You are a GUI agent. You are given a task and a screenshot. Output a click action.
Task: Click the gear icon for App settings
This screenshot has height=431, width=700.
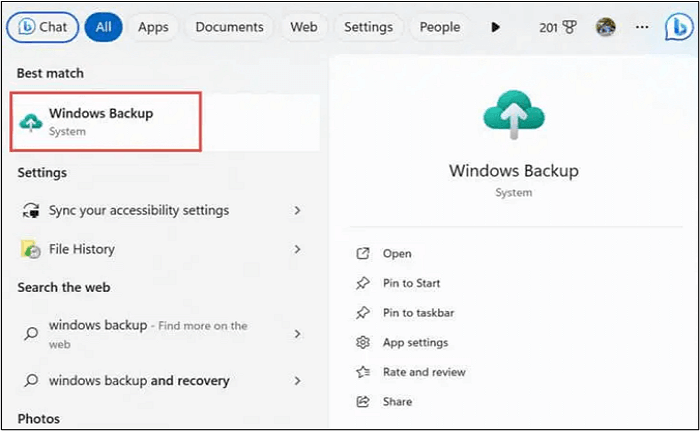pos(363,343)
